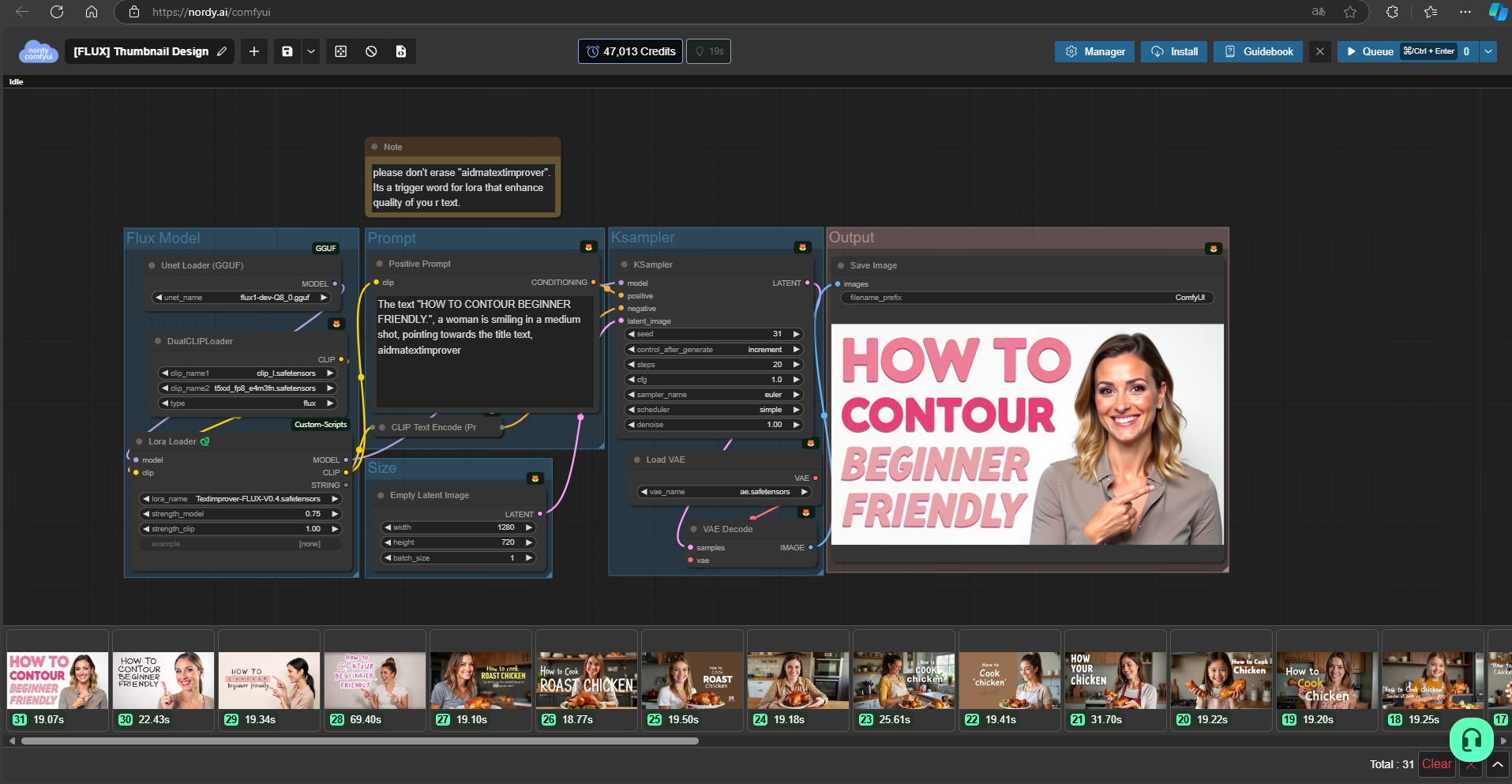
Task: Click the save workflow disk icon
Action: [287, 51]
